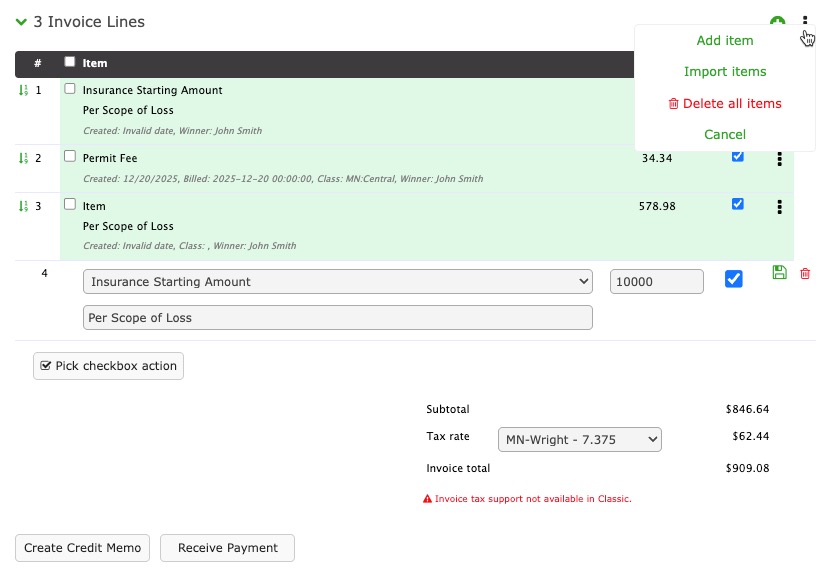Select Delete all items menu entry
831x584 pixels.
(x=725, y=104)
